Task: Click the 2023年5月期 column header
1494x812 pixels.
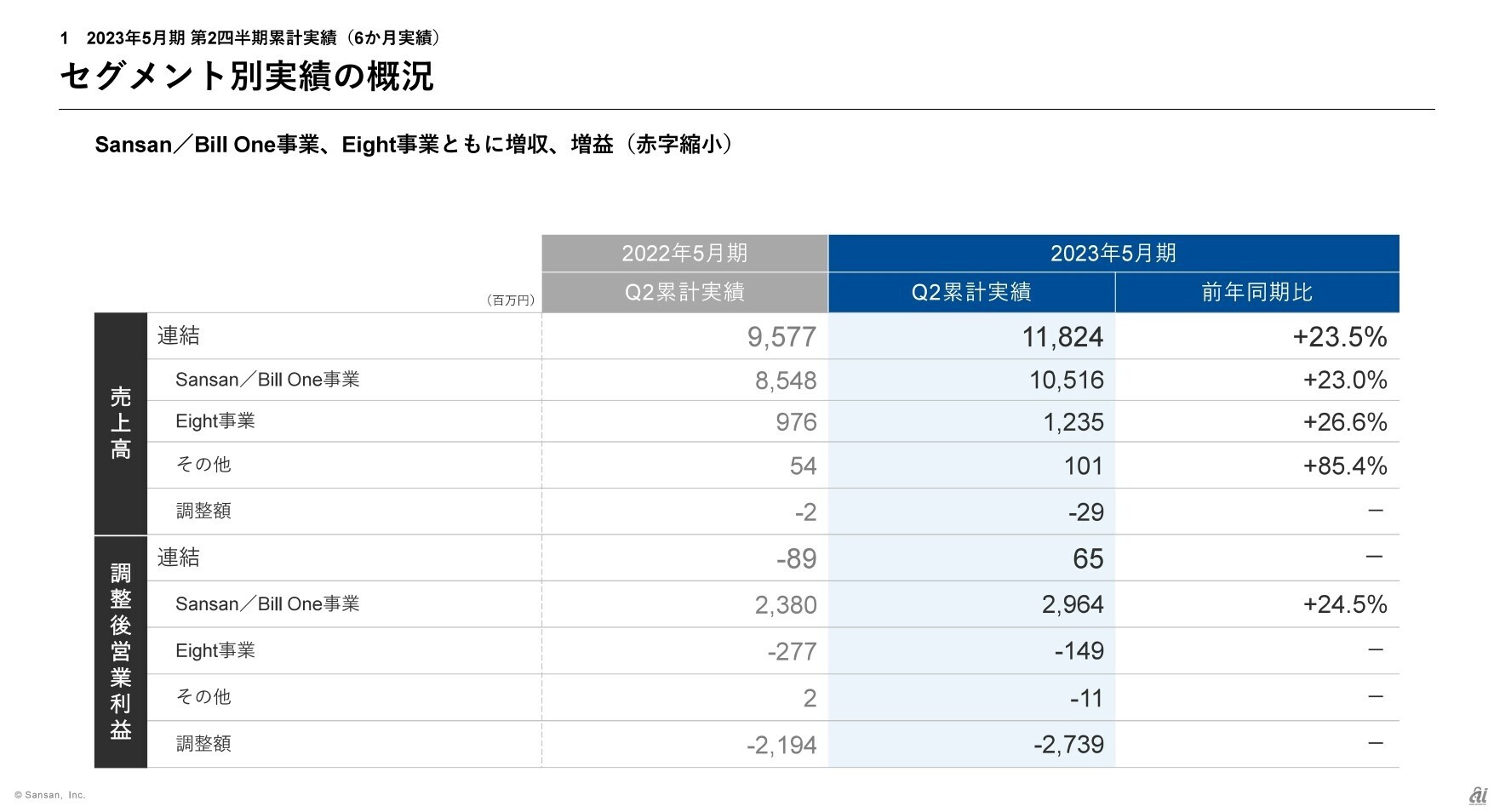Action: pos(1113,253)
